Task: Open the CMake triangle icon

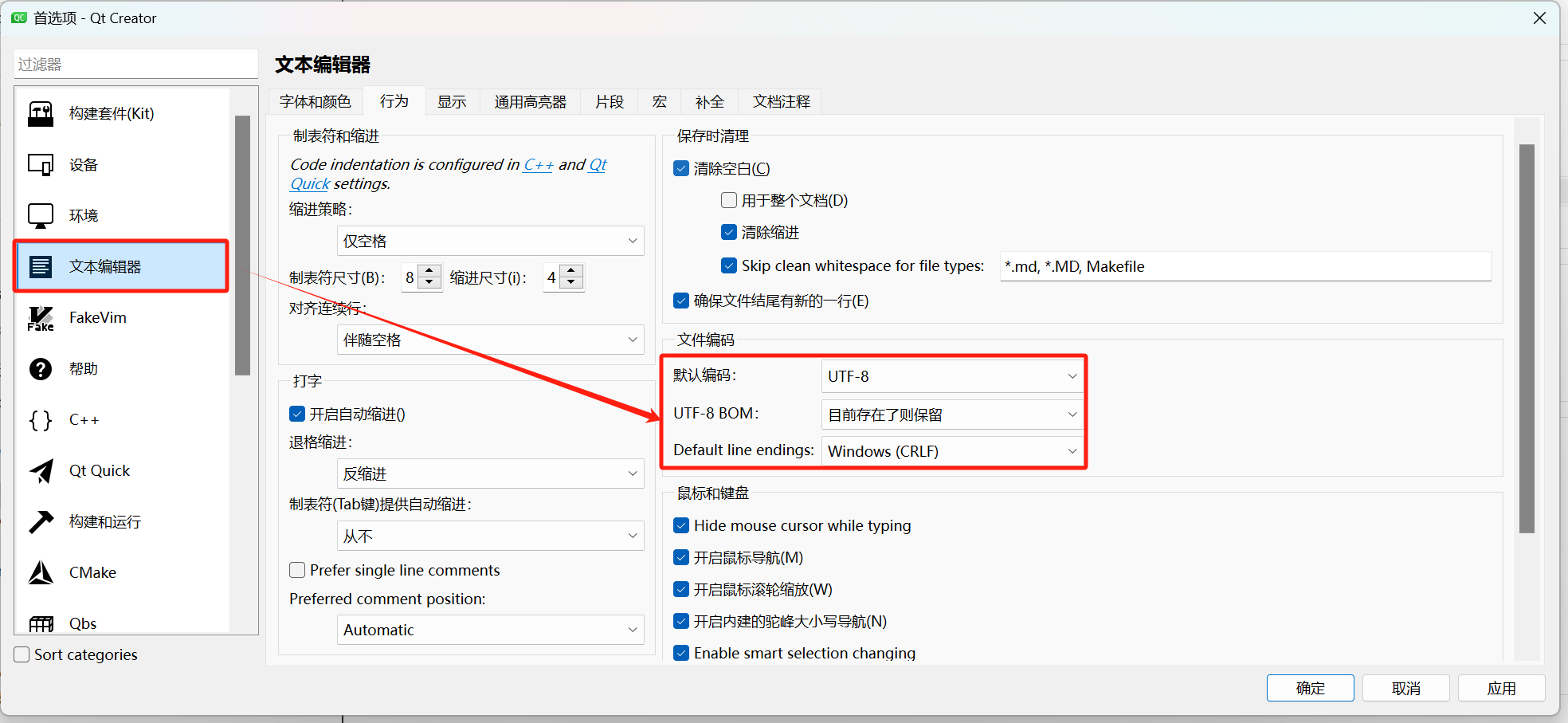Action: click(41, 573)
